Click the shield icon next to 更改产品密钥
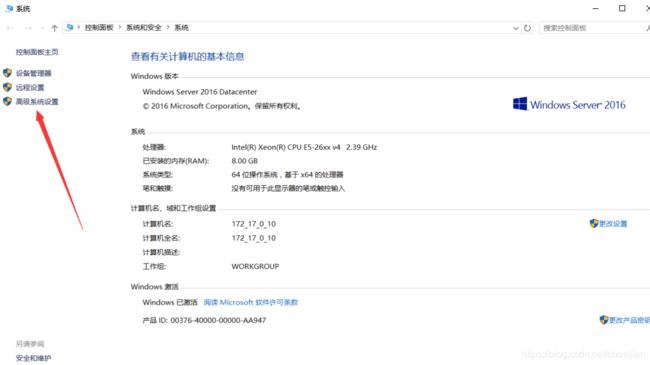This screenshot has width=650, height=365. (x=604, y=320)
